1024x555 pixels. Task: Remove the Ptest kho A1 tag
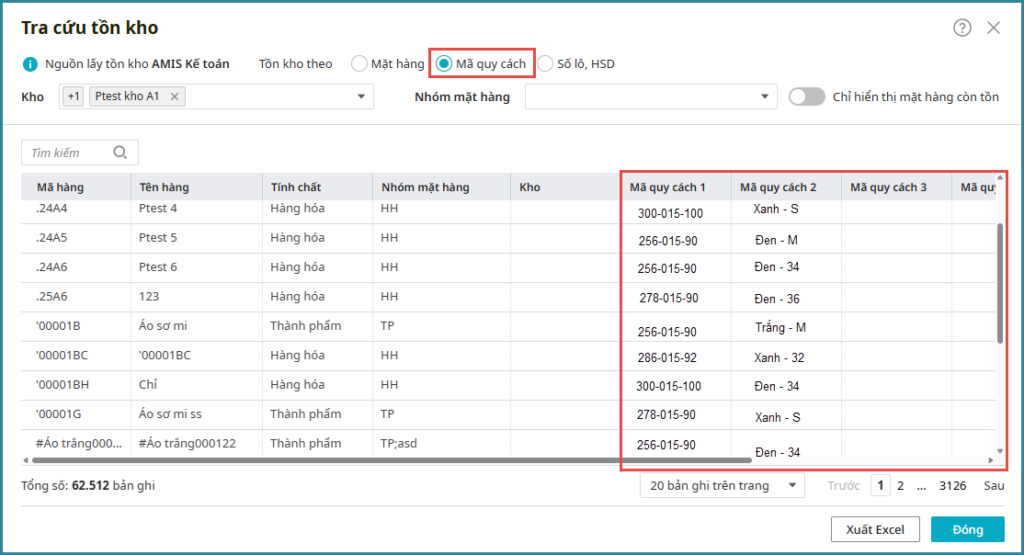click(174, 96)
